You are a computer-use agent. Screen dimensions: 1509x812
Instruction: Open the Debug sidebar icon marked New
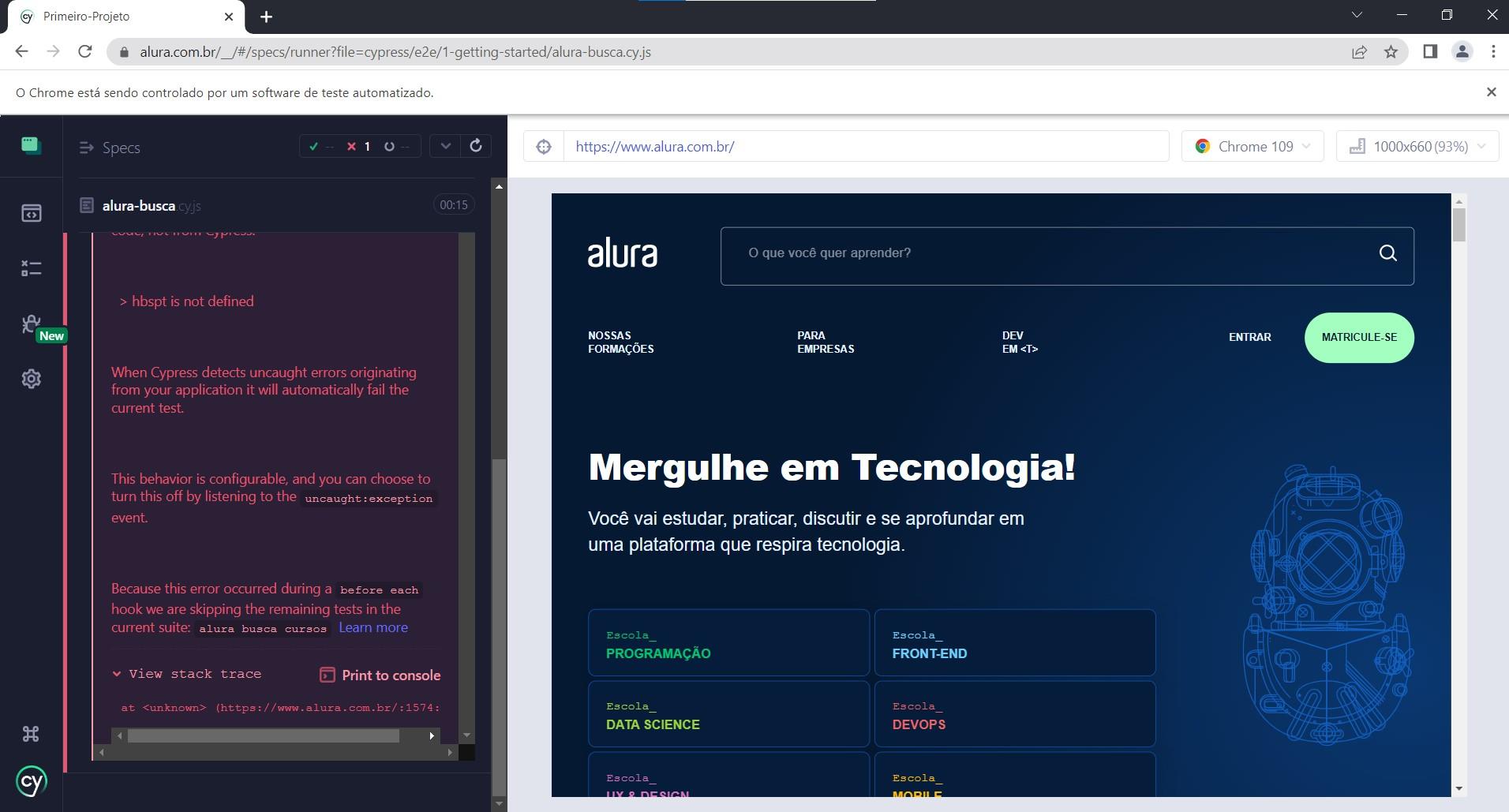point(31,324)
